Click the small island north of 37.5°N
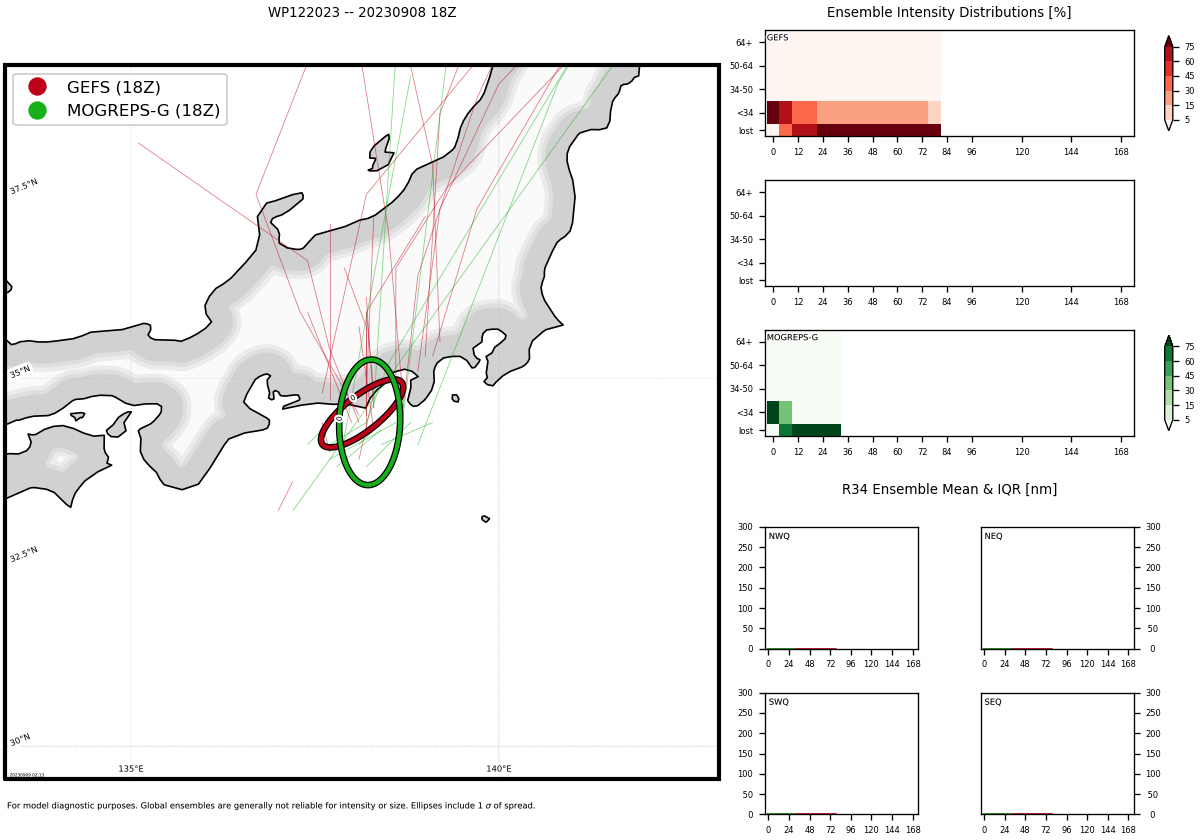The image size is (1200, 840). coord(381,153)
